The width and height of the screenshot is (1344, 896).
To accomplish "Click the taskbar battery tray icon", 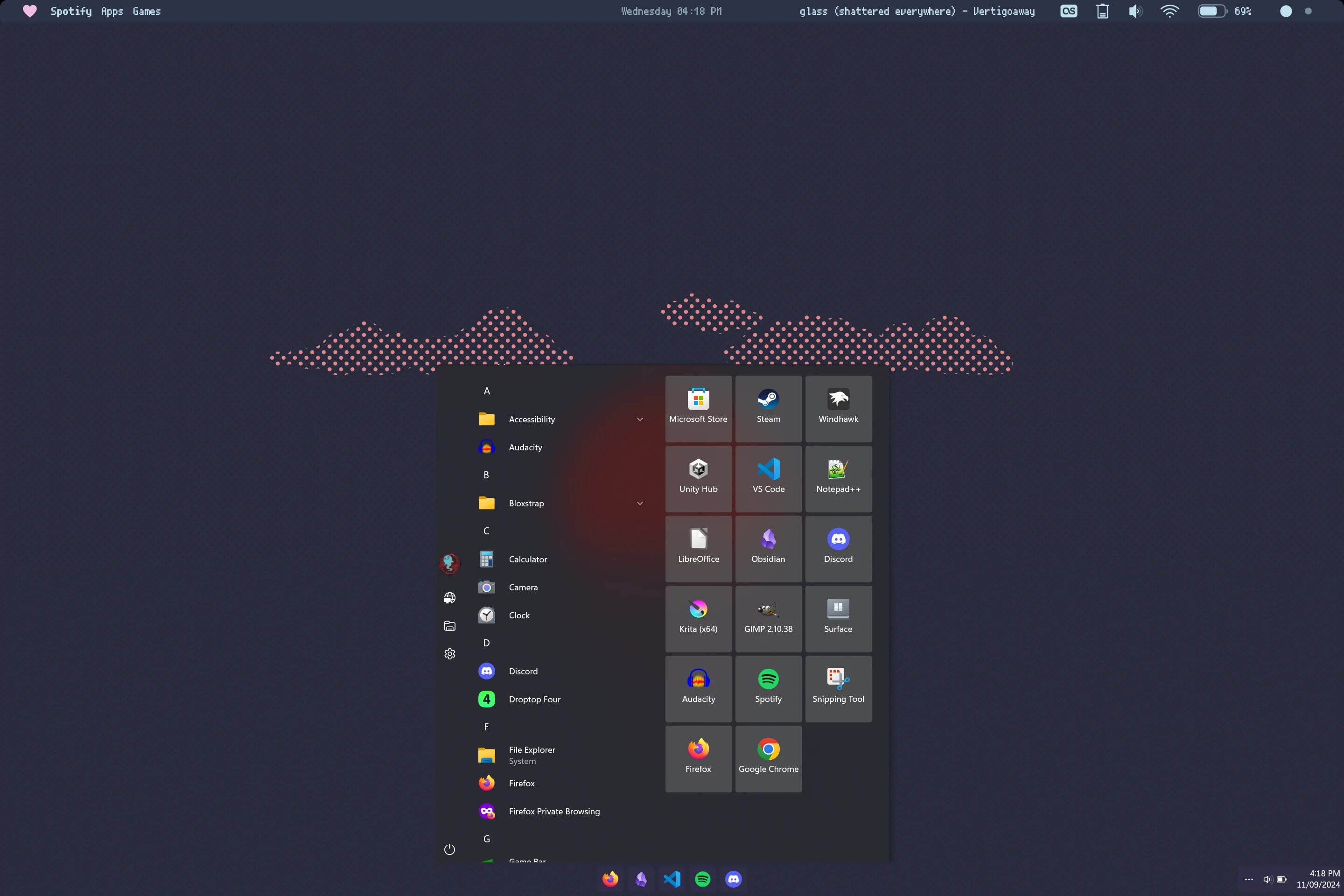I will point(1282,879).
